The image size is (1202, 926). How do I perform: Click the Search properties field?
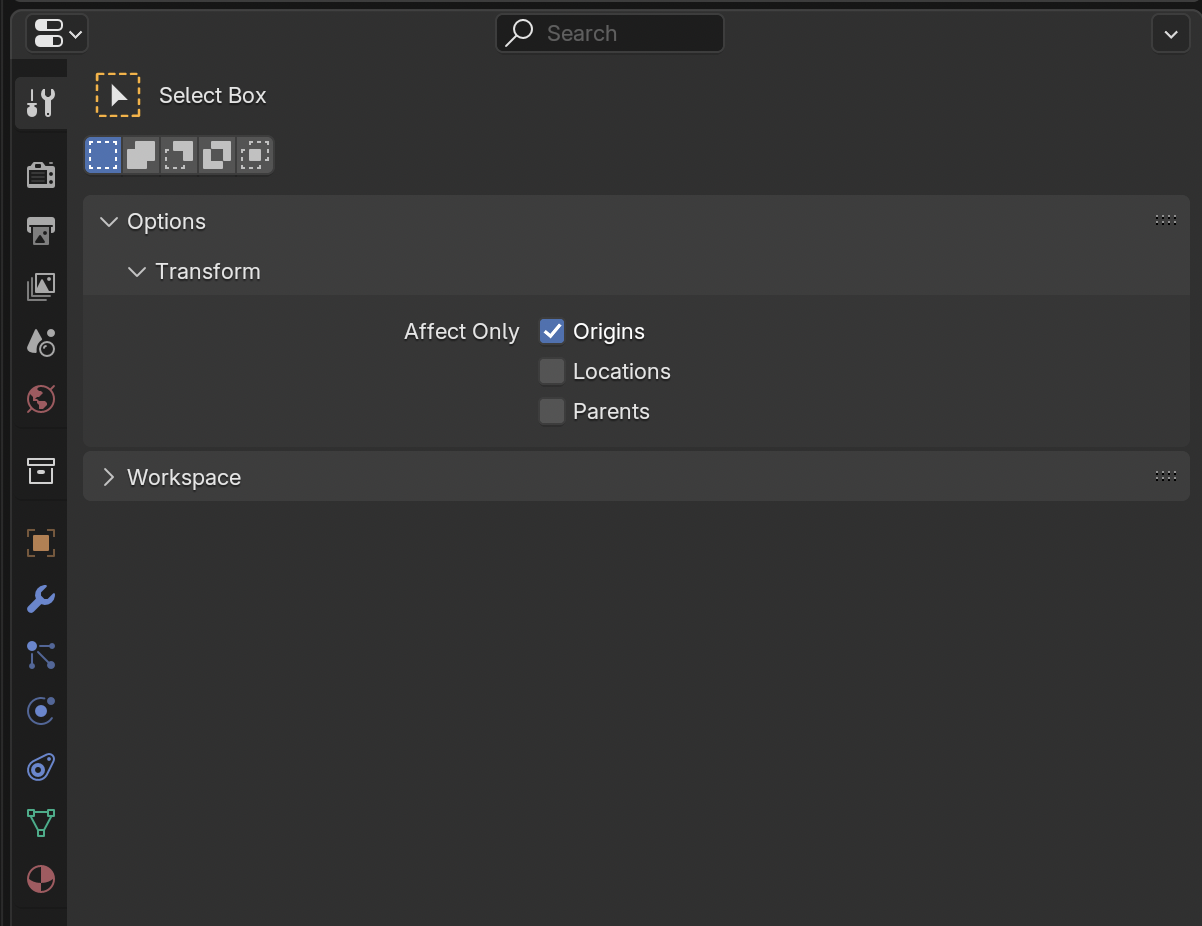point(610,33)
